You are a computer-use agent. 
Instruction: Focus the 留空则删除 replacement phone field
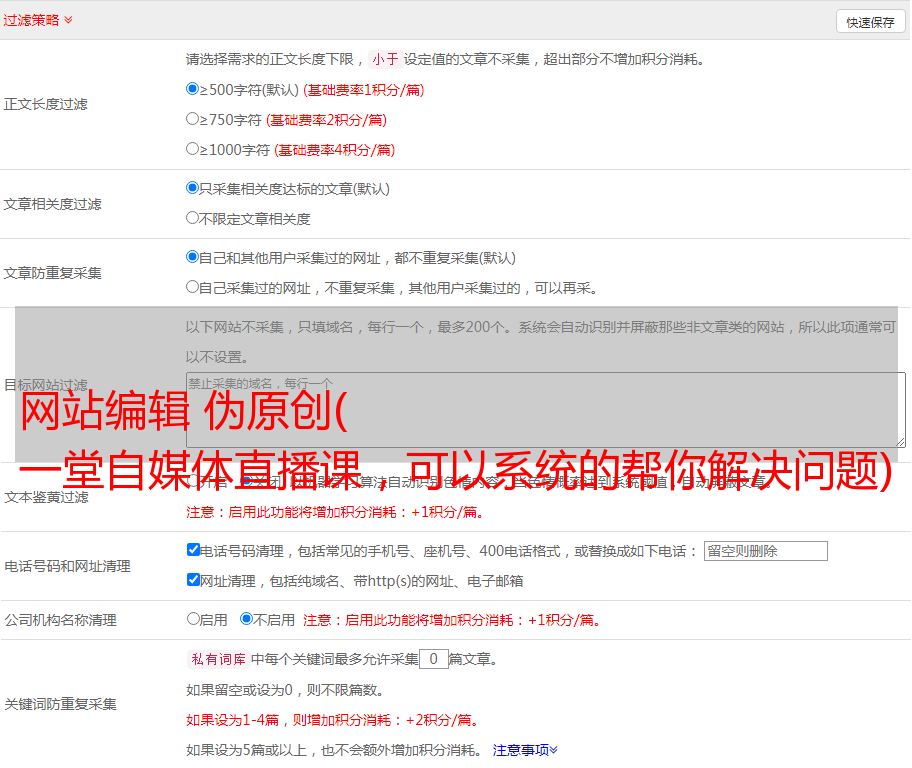coord(765,551)
